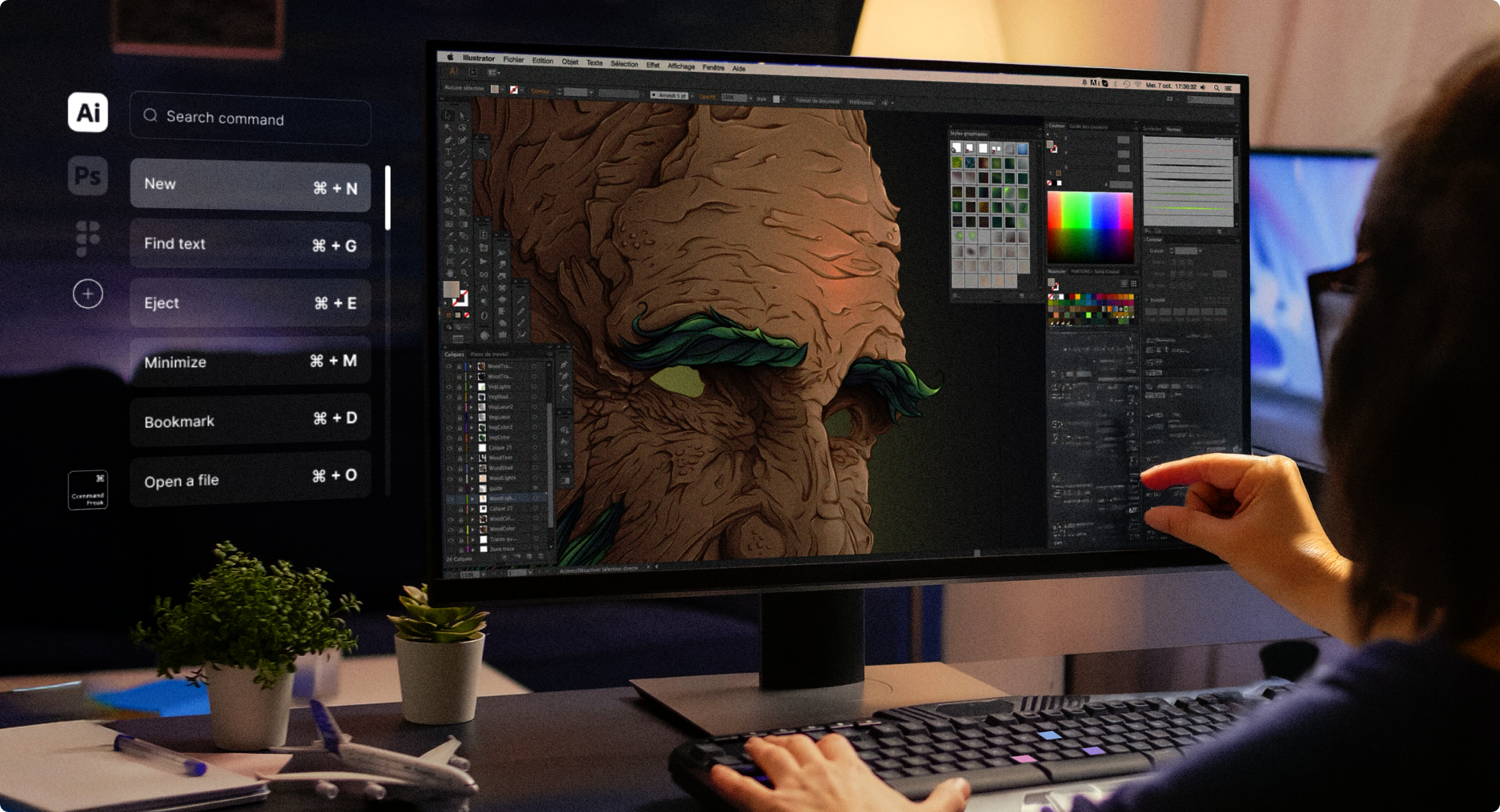Viewport: 1500px width, 812px height.
Task: Hide the VegColor layer
Action: click(x=450, y=437)
